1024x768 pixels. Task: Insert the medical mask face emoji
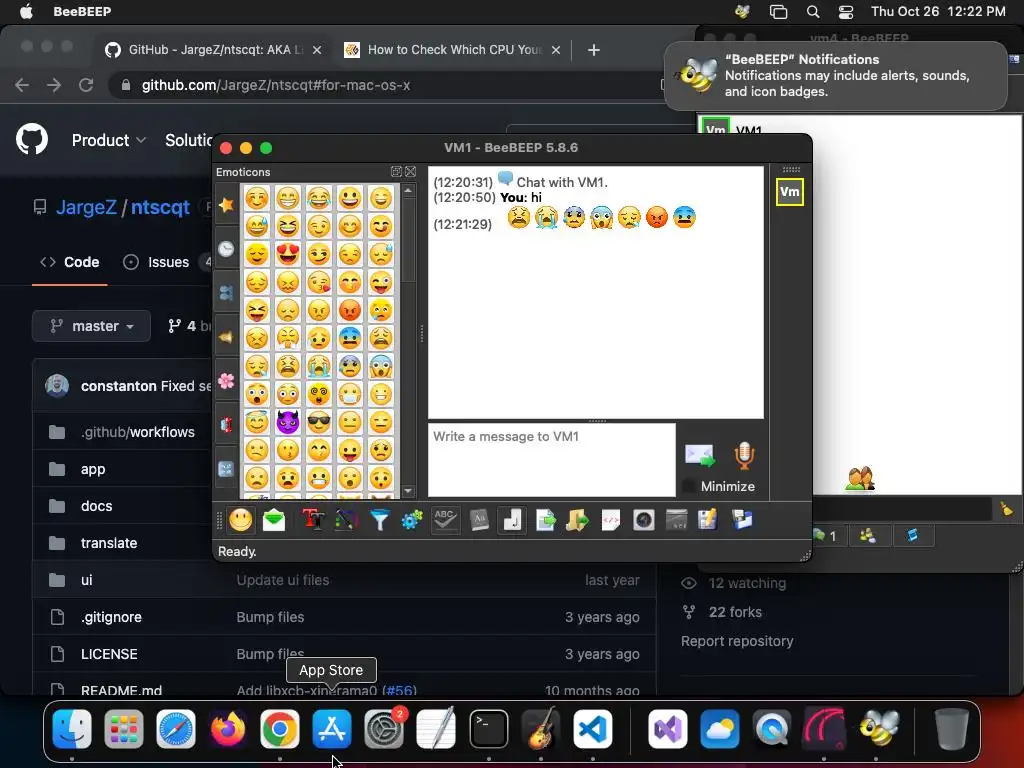(x=350, y=394)
